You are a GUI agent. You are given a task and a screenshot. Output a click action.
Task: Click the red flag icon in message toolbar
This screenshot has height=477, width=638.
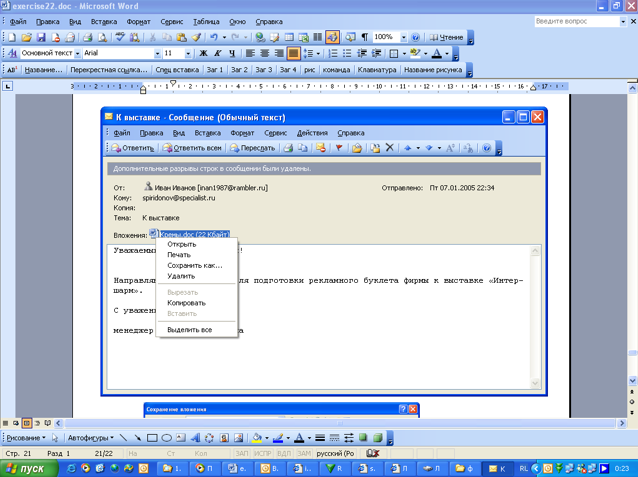(339, 148)
